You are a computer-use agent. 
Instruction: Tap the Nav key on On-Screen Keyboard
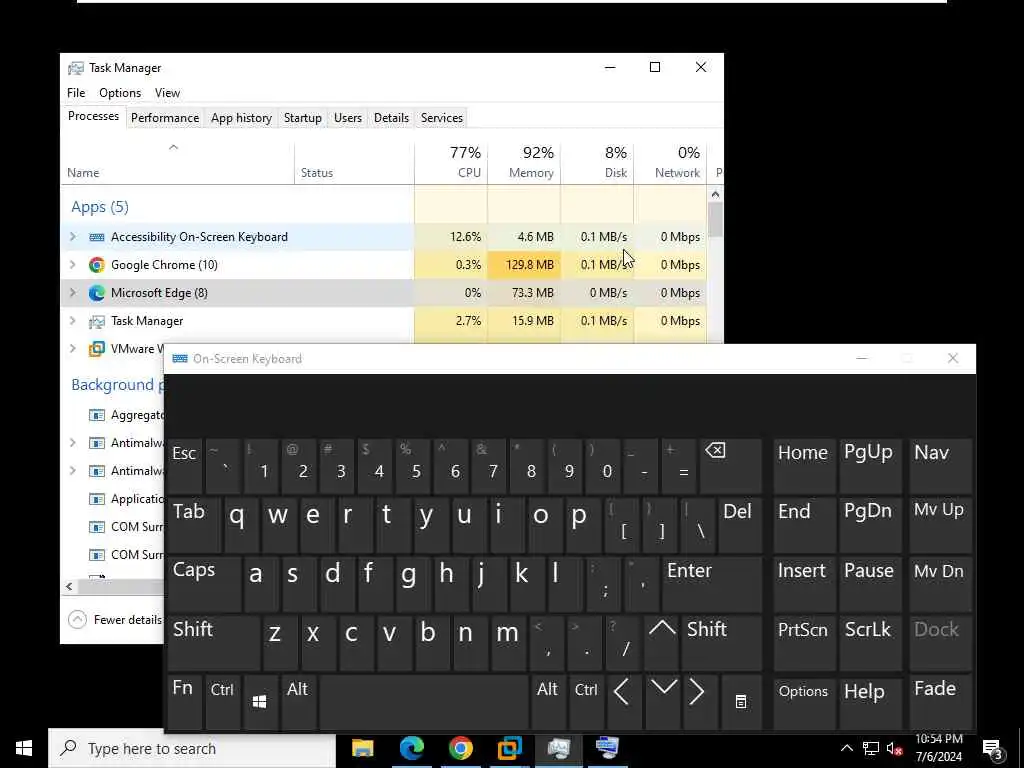tap(940, 466)
